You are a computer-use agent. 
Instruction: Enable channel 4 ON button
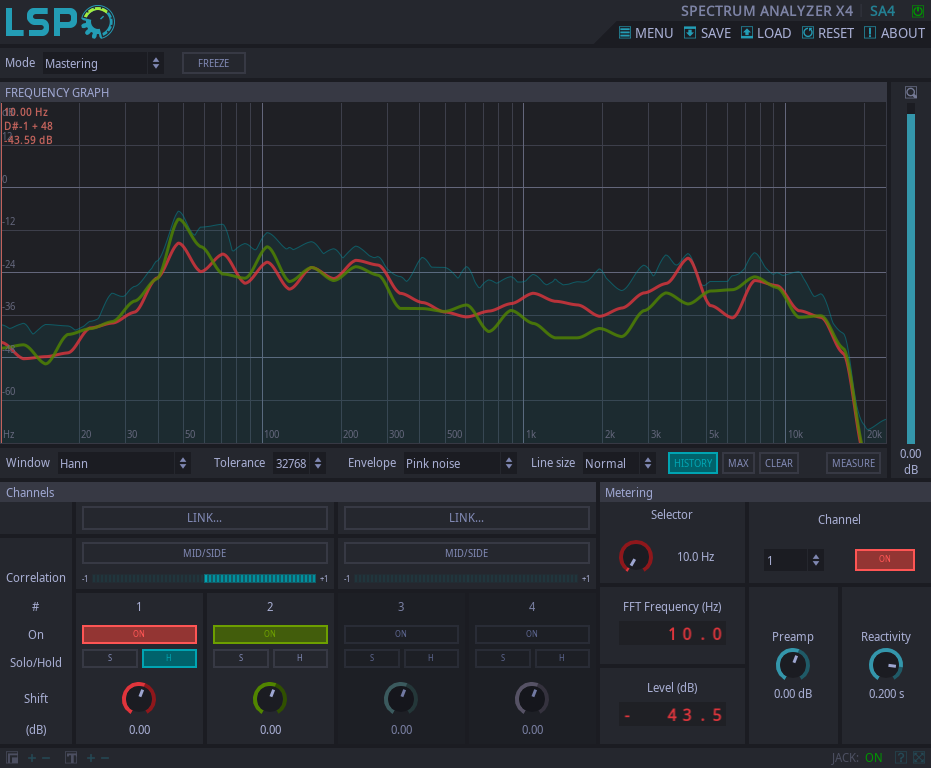click(532, 634)
